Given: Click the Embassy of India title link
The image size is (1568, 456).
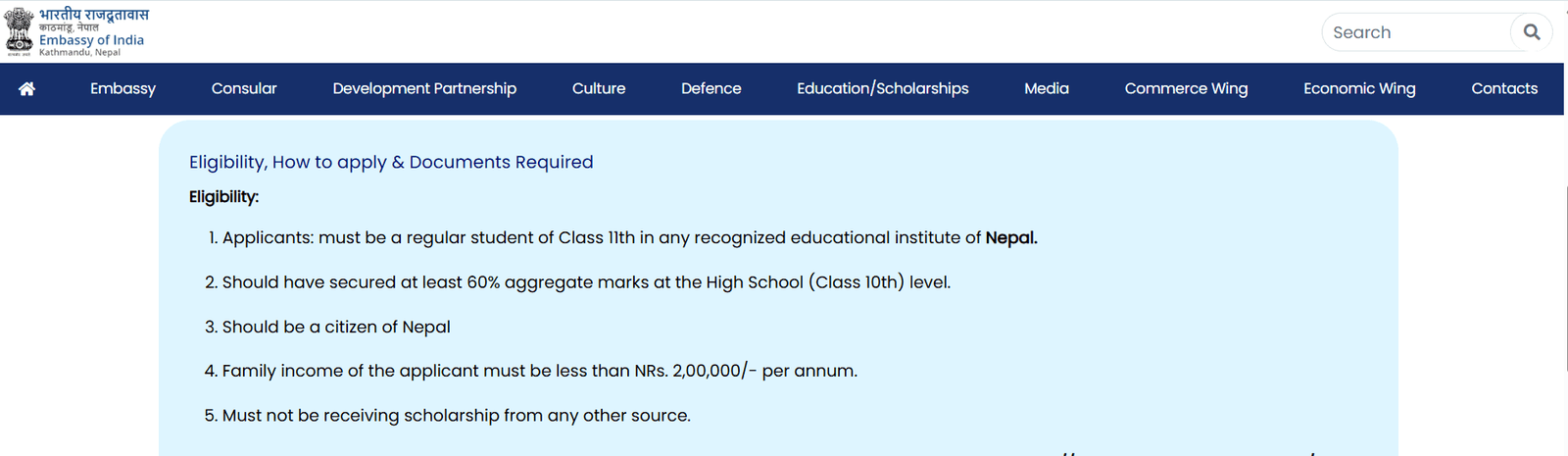Looking at the screenshot, I should (x=91, y=40).
